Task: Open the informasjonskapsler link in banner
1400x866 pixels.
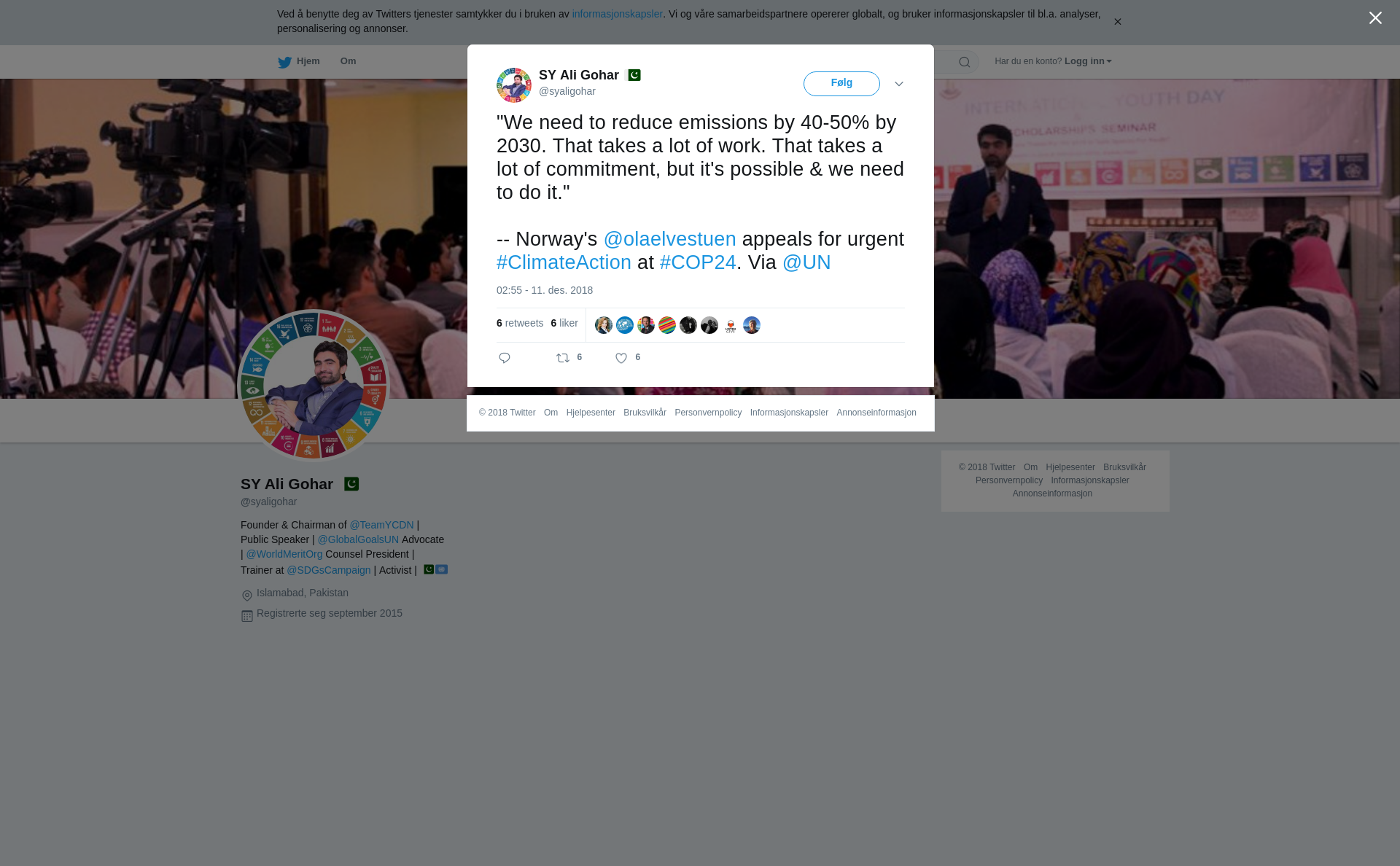Action: click(617, 14)
